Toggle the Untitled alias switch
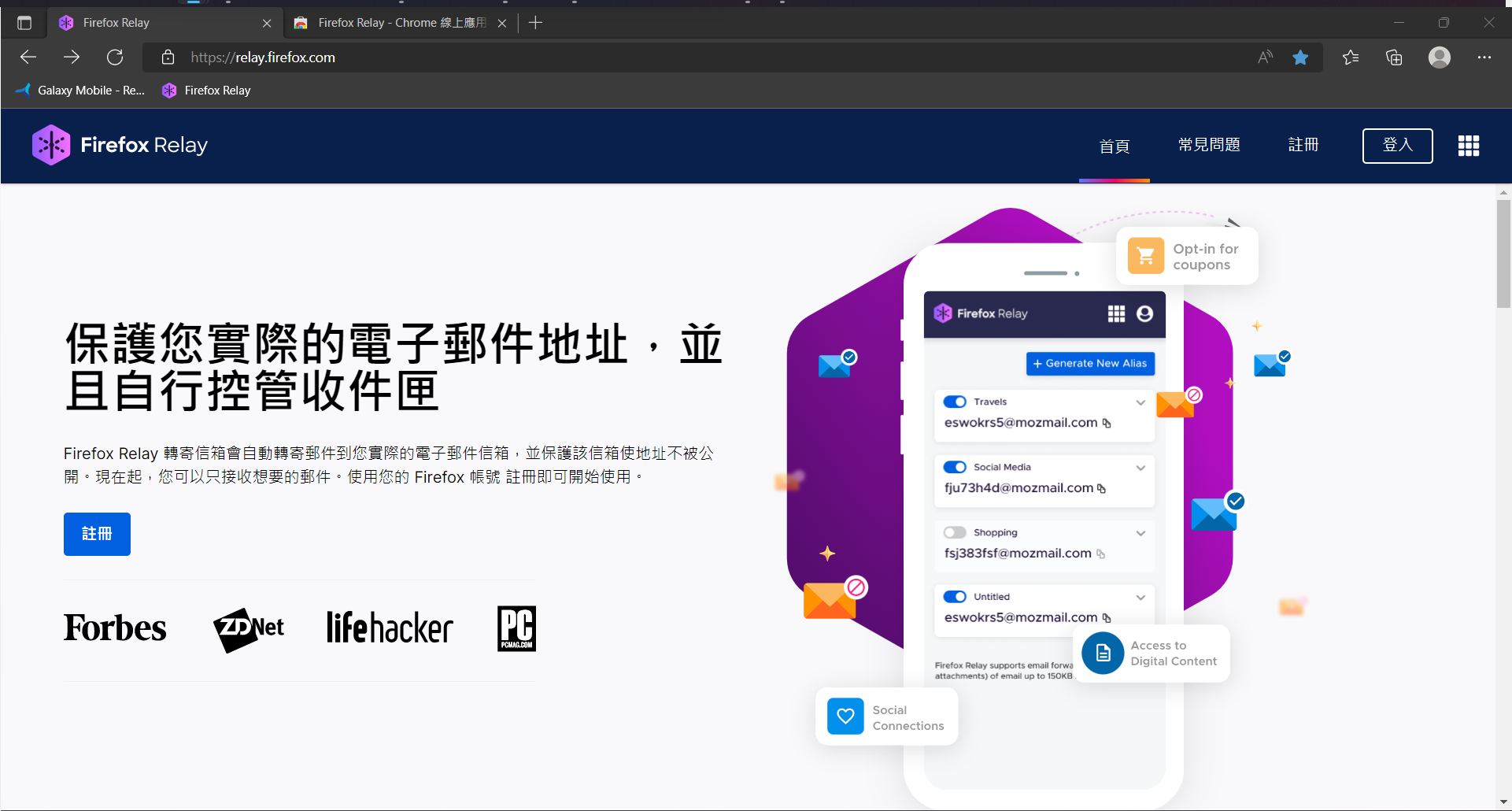 pos(955,597)
